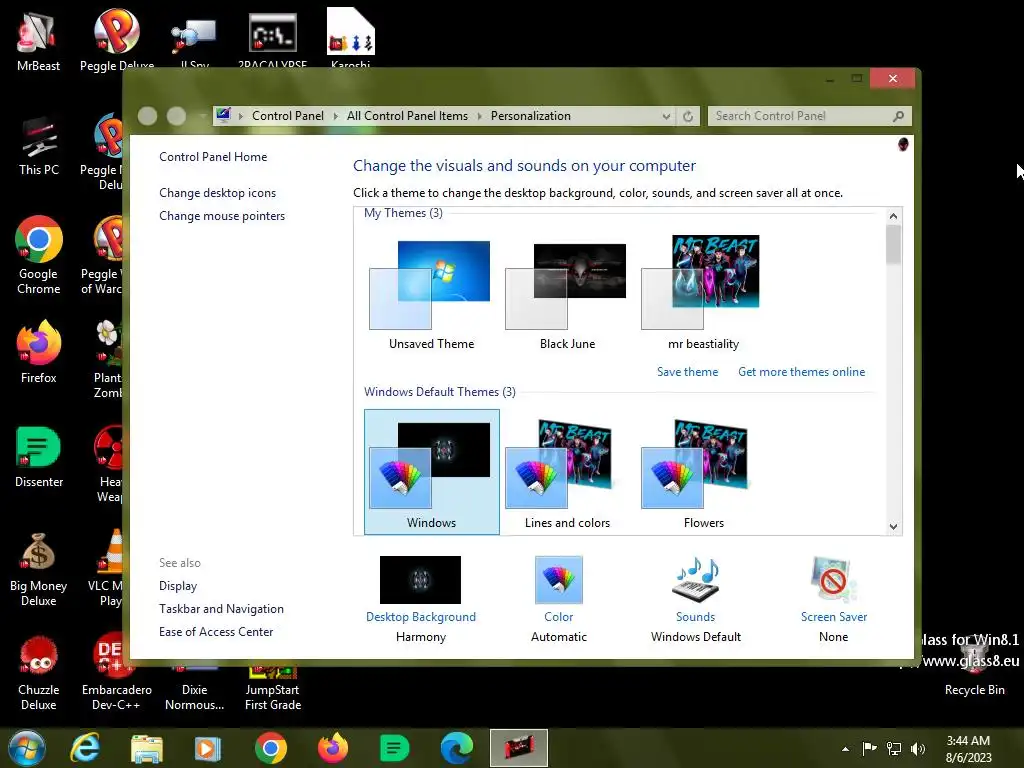Open Taskbar and Navigation link
The height and width of the screenshot is (768, 1024).
[x=221, y=609]
